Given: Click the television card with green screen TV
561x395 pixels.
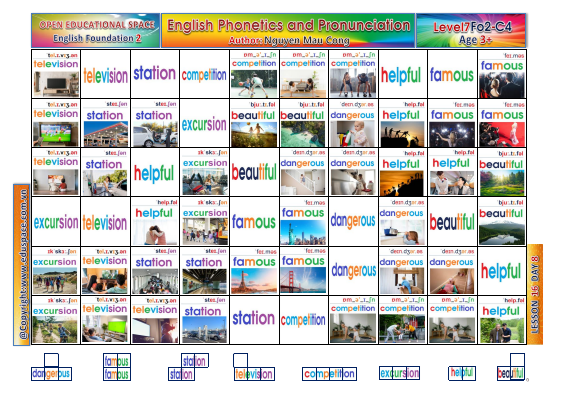Looking at the screenshot, I should pos(106,320).
